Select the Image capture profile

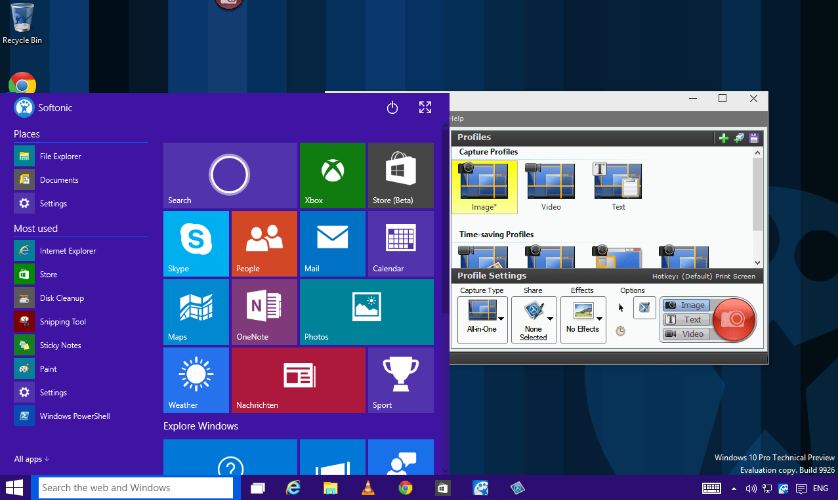tap(485, 187)
